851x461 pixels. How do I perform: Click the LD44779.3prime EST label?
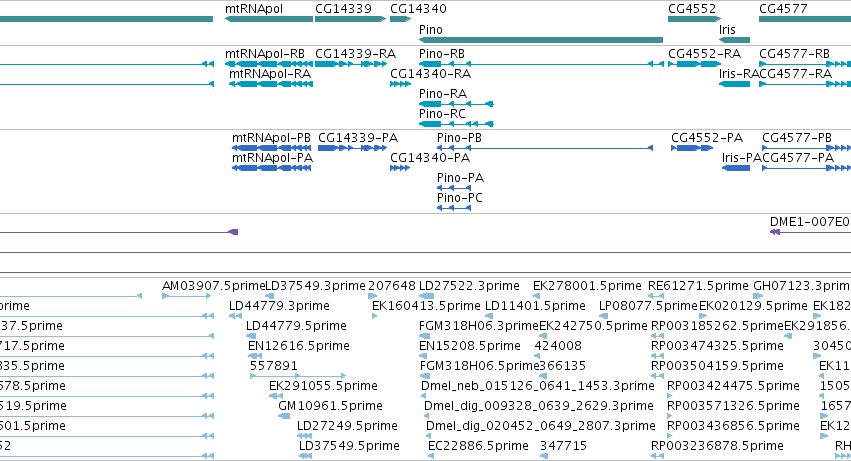[x=279, y=306]
